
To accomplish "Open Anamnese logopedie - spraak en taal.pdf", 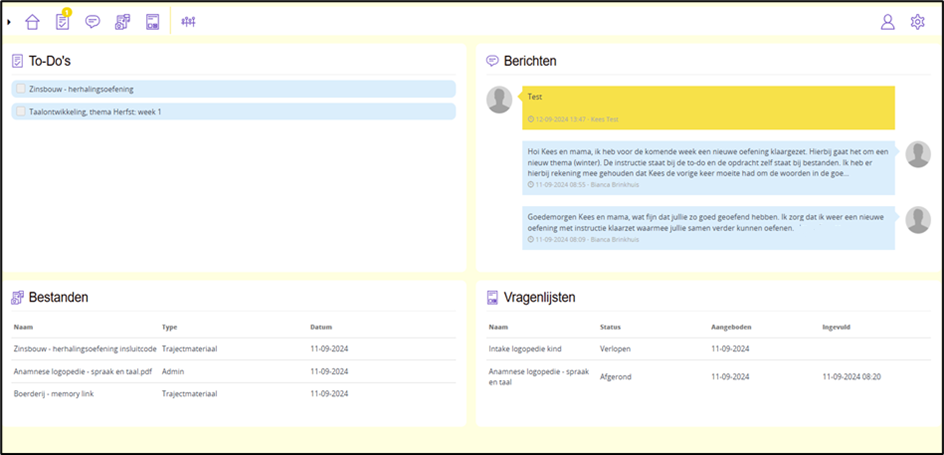I will coord(83,371).
